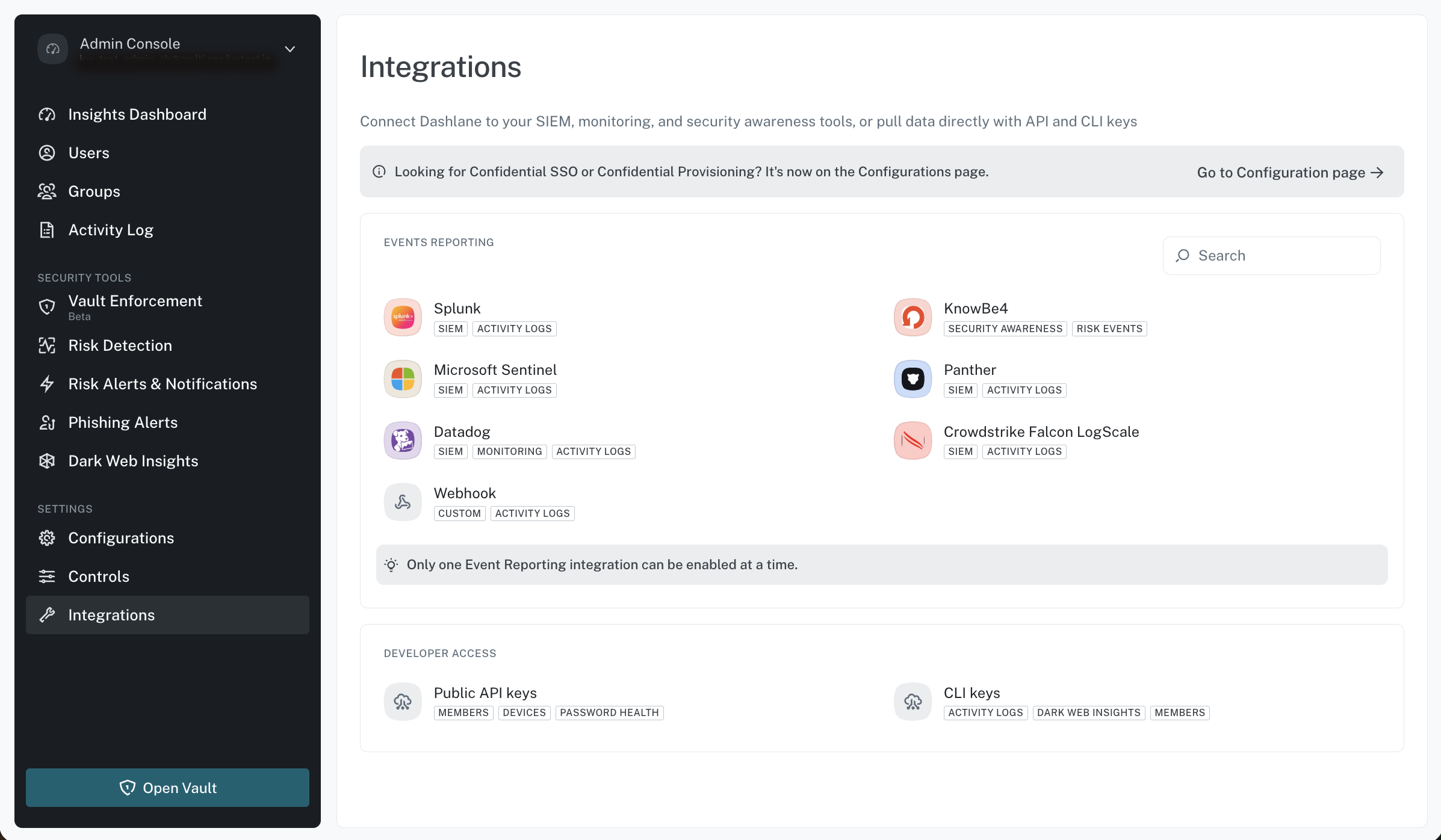Open the KnowBe4 integration by name
Viewport: 1441px width, 840px height.
click(975, 309)
